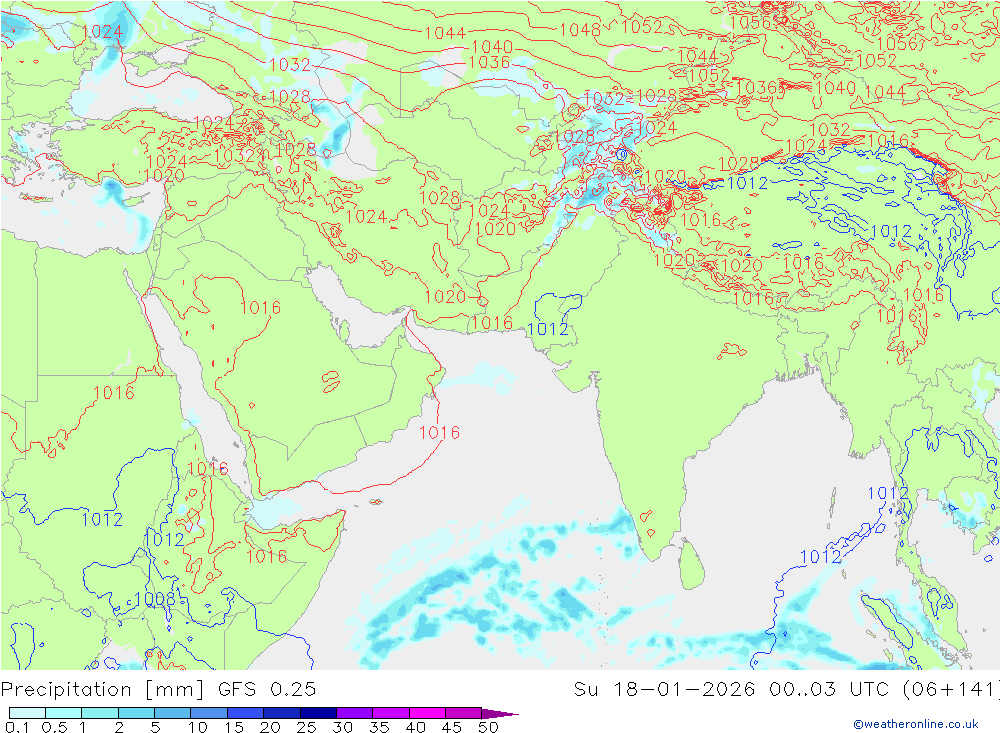Click the Precipitation [mm] GFS 0.25 title
Image resolution: width=1000 pixels, height=733 pixels.
point(158,690)
